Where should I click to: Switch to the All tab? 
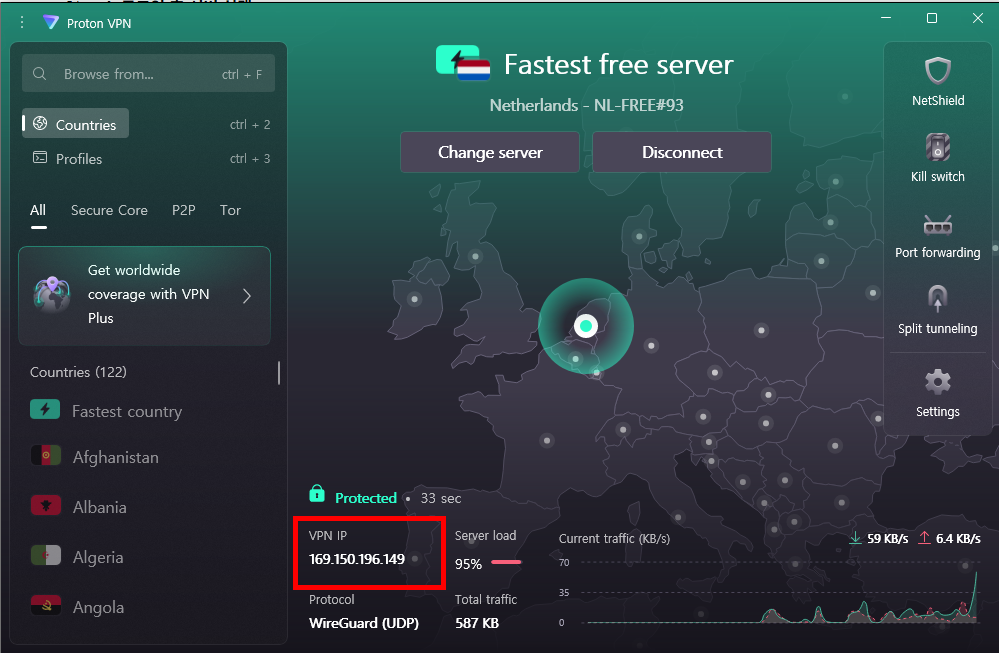pyautogui.click(x=38, y=210)
